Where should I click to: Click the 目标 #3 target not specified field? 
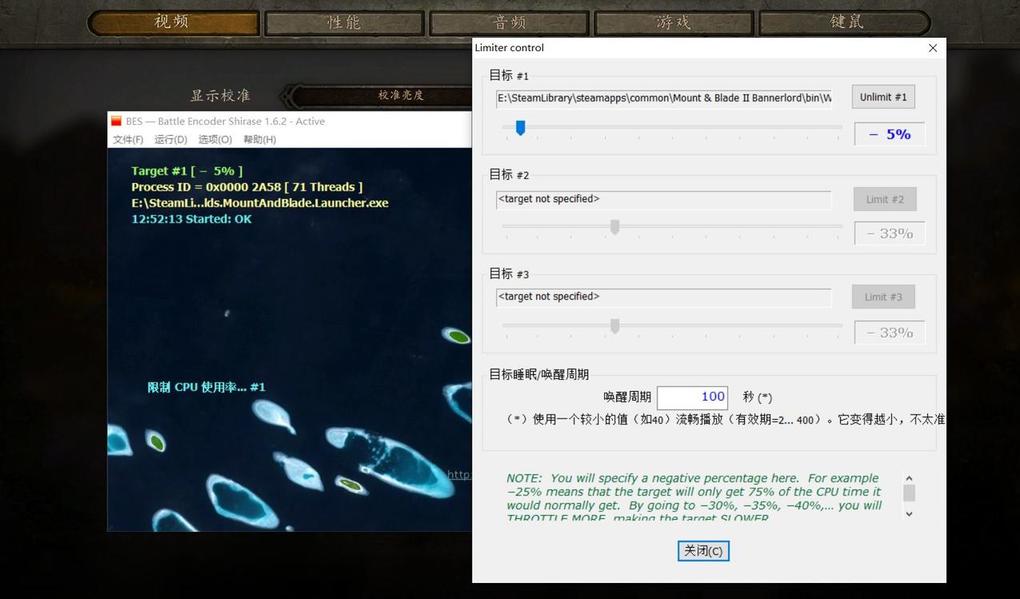(664, 297)
